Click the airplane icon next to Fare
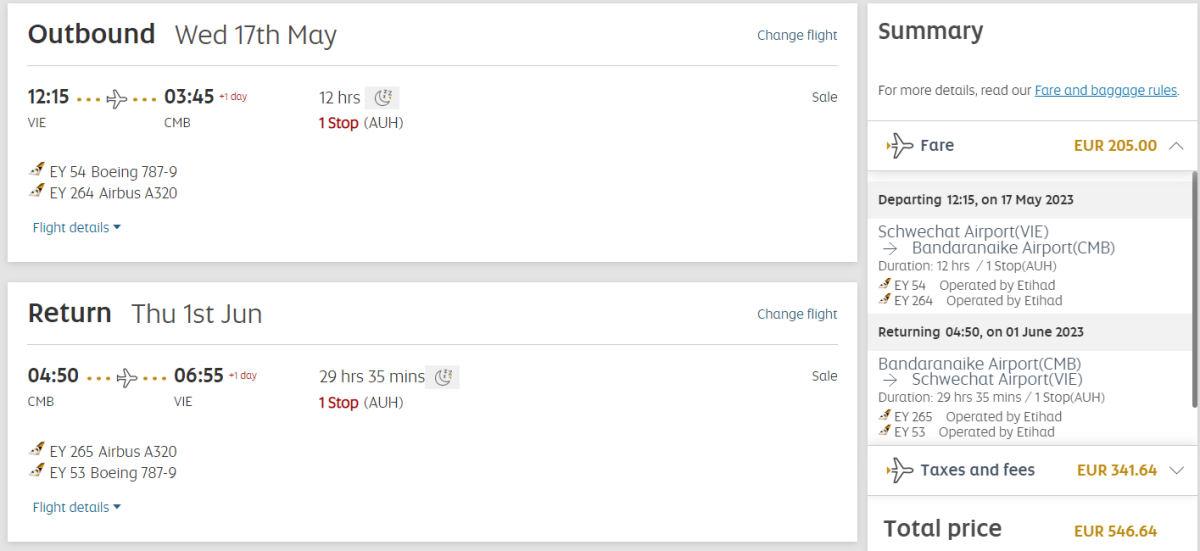 click(900, 146)
